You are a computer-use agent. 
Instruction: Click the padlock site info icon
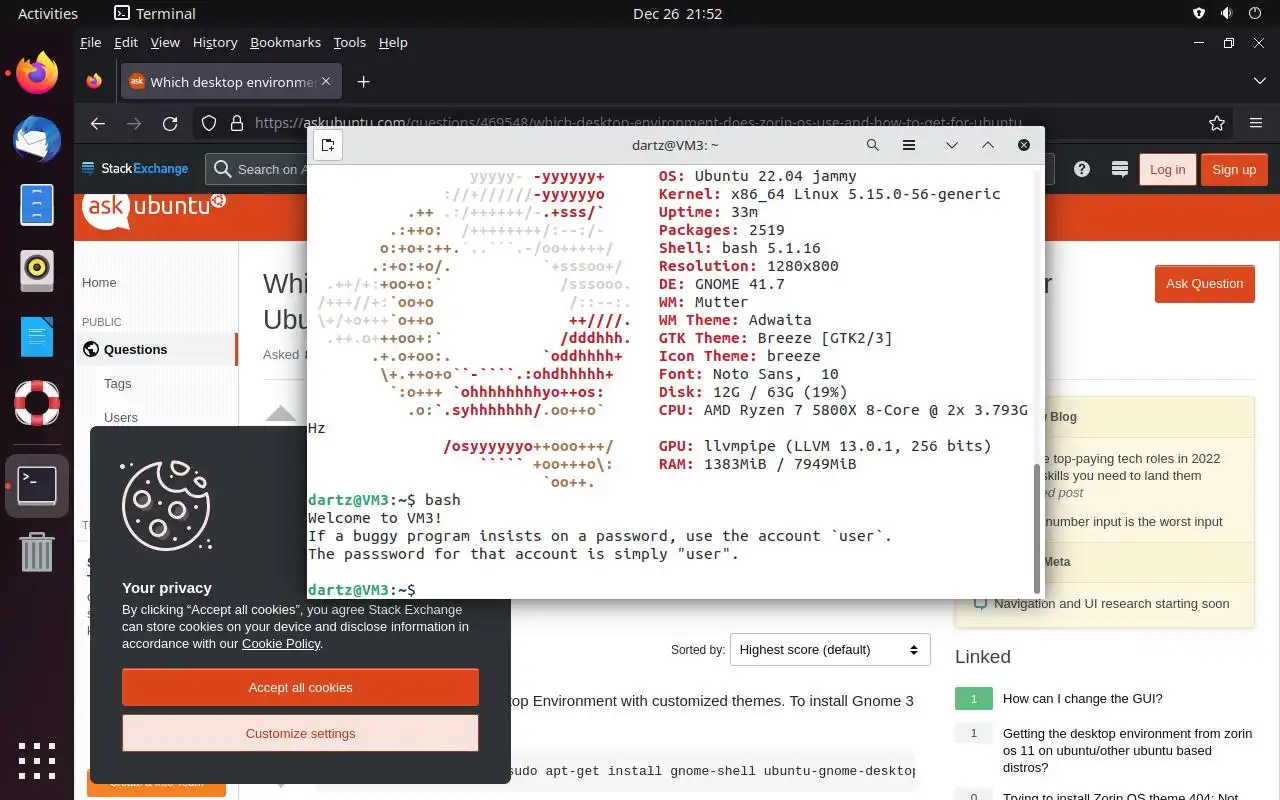coord(237,123)
